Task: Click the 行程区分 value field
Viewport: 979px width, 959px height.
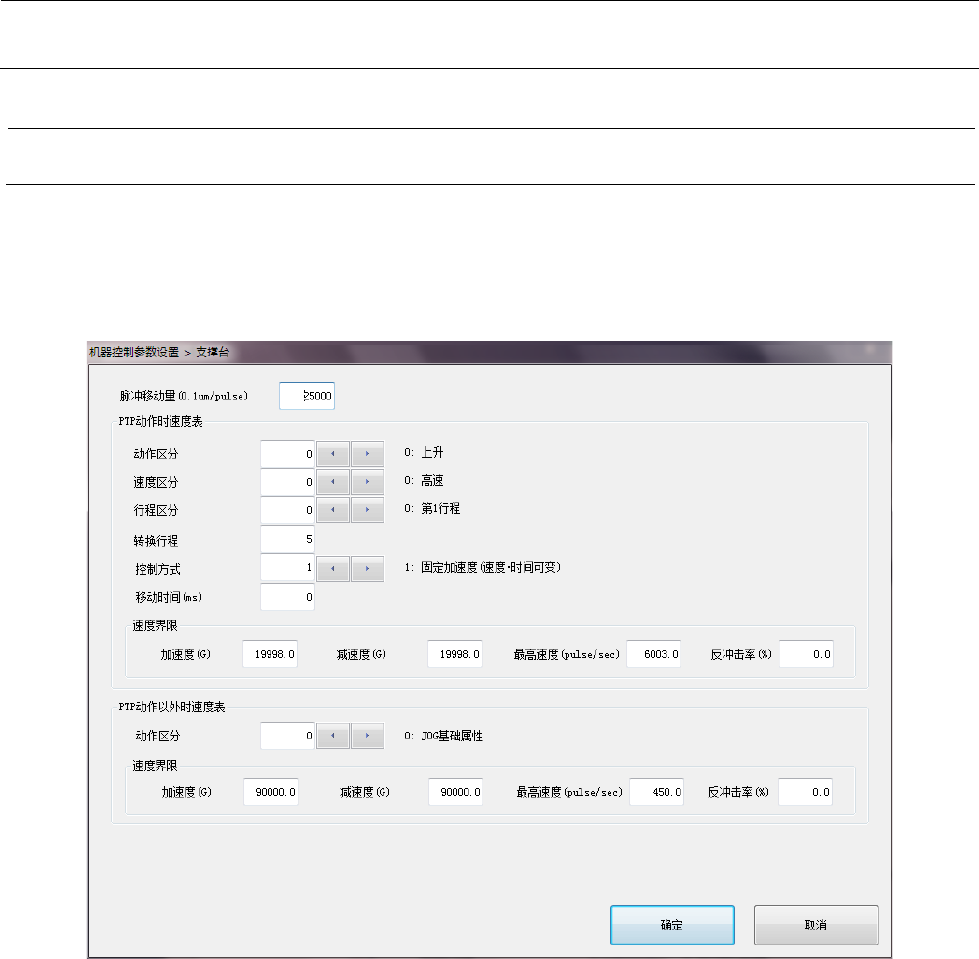Action: 287,510
